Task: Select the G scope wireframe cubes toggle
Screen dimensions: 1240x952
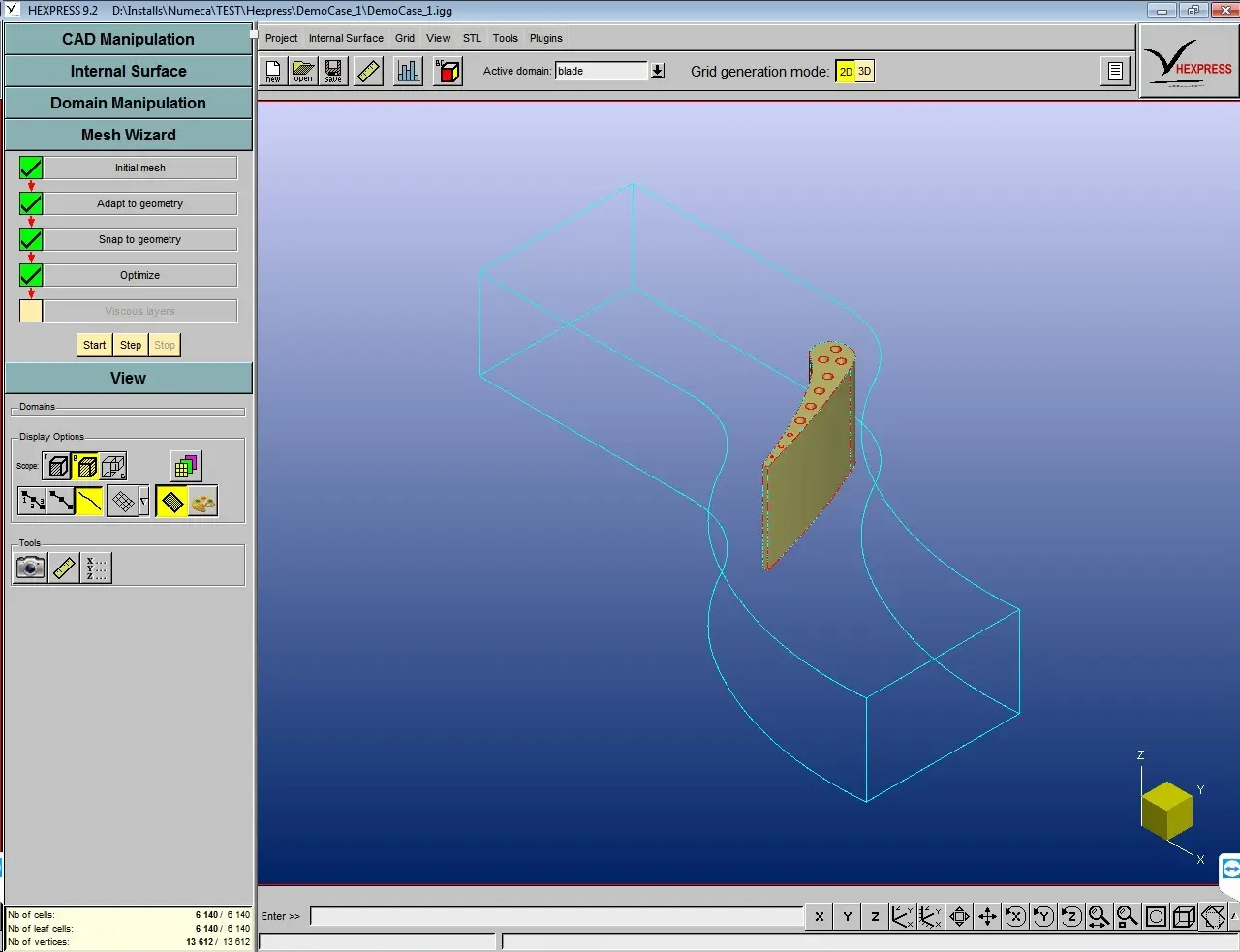Action: coord(113,467)
